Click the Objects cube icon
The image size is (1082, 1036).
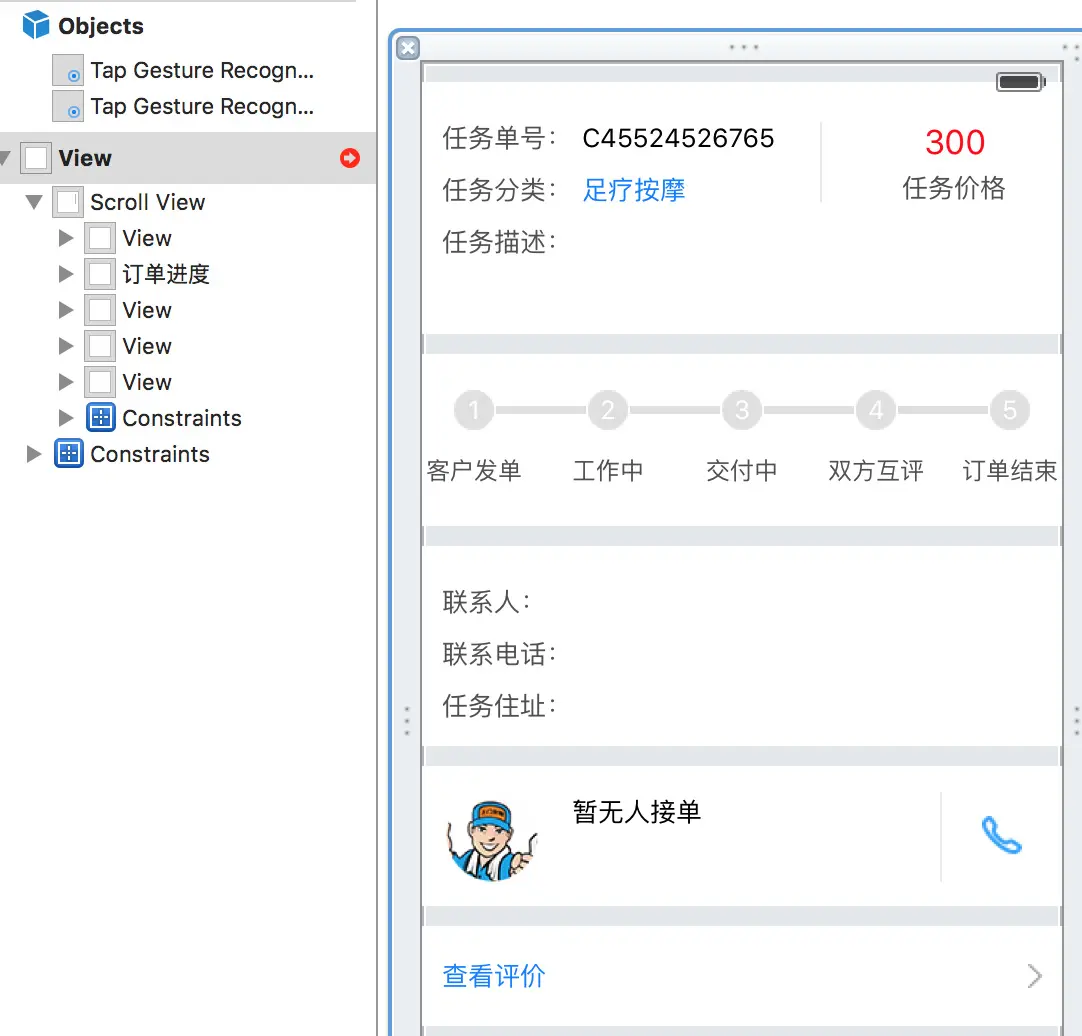(35, 25)
